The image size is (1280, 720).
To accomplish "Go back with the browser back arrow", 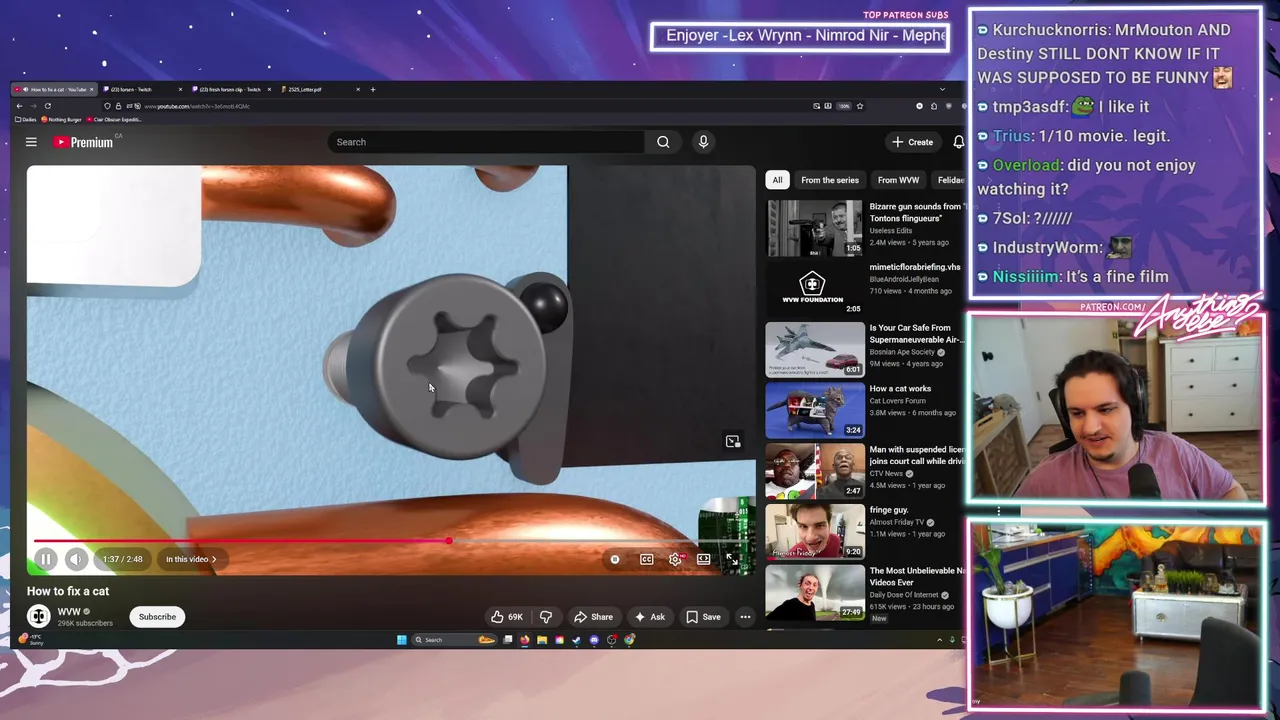I will [19, 106].
